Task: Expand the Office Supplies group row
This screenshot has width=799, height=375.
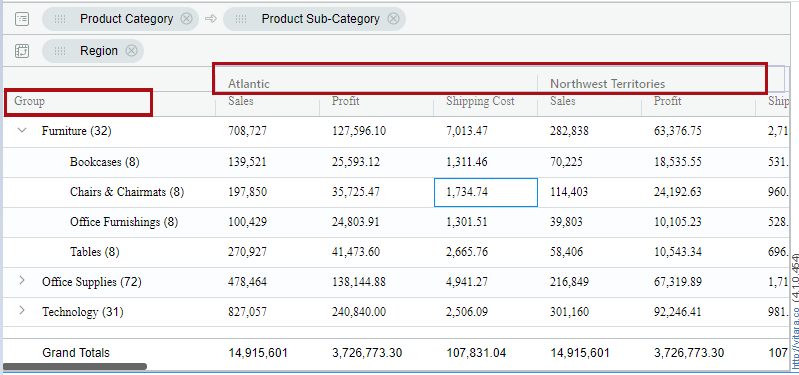Action: pyautogui.click(x=22, y=280)
